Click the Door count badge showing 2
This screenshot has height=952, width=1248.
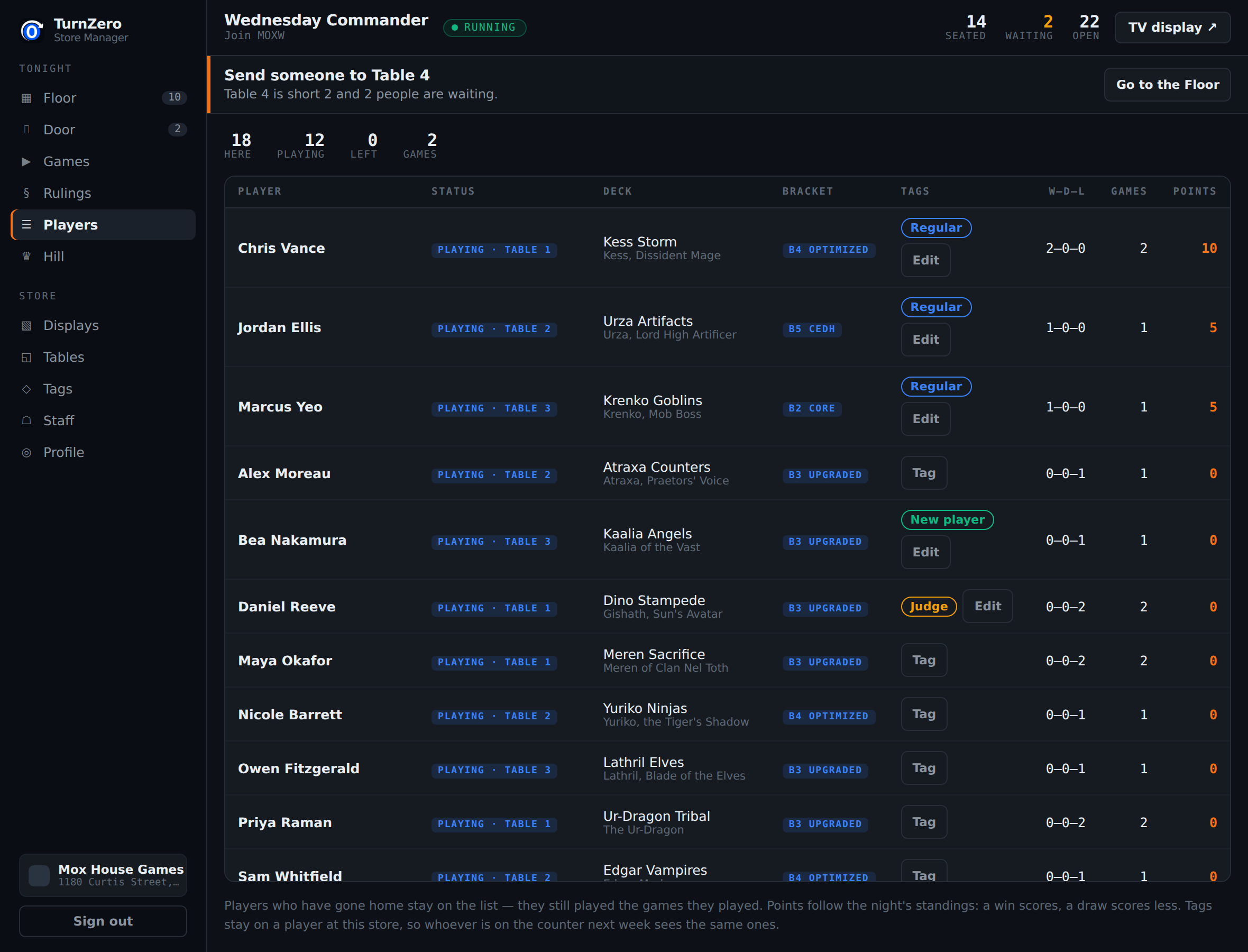pos(177,129)
